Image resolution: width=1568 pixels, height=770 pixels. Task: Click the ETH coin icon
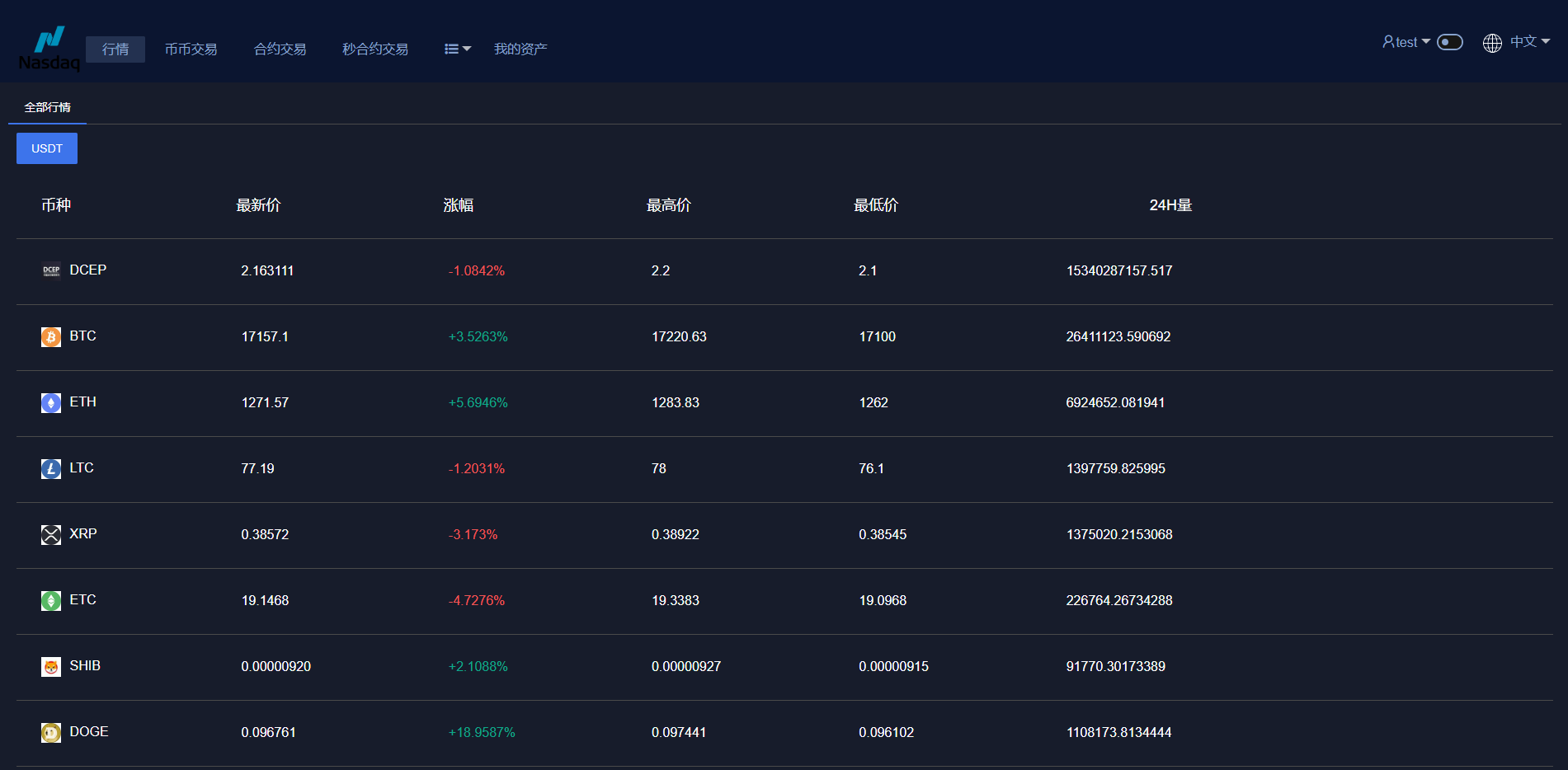pyautogui.click(x=51, y=403)
